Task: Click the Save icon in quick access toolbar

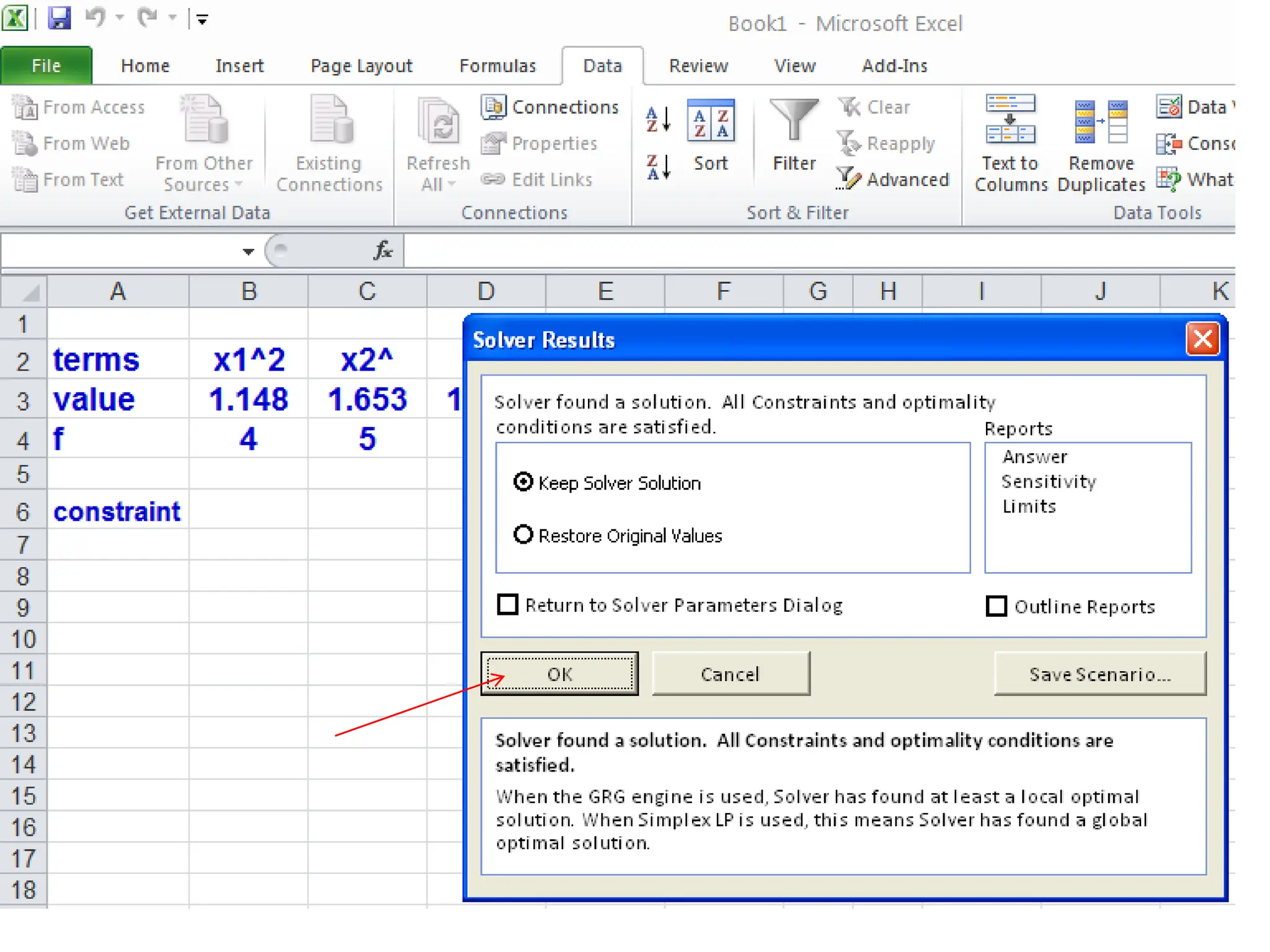Action: [x=59, y=18]
